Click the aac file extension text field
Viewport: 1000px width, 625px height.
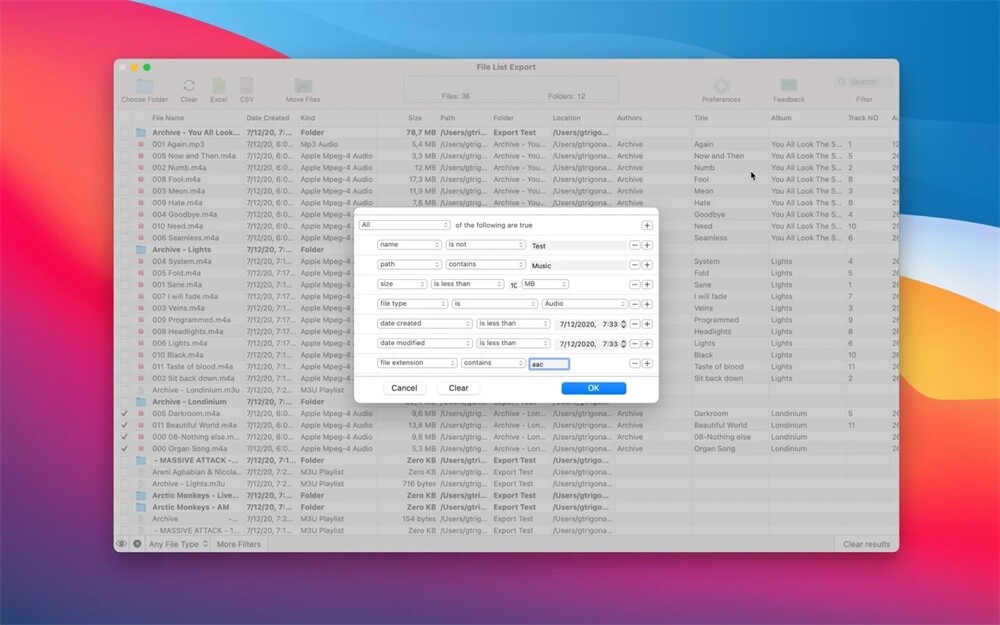pyautogui.click(x=549, y=364)
